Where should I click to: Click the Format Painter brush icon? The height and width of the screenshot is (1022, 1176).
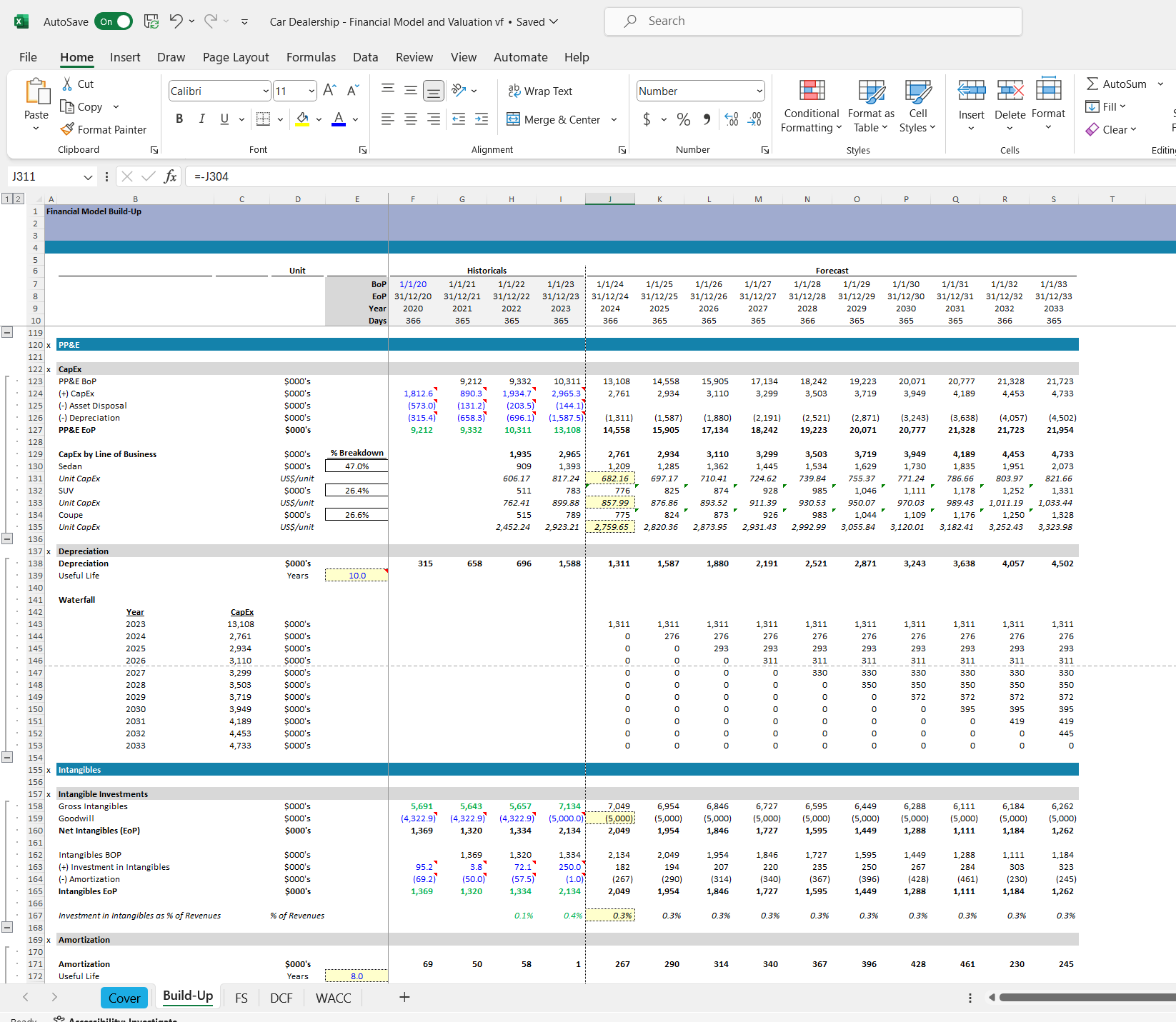(x=67, y=129)
